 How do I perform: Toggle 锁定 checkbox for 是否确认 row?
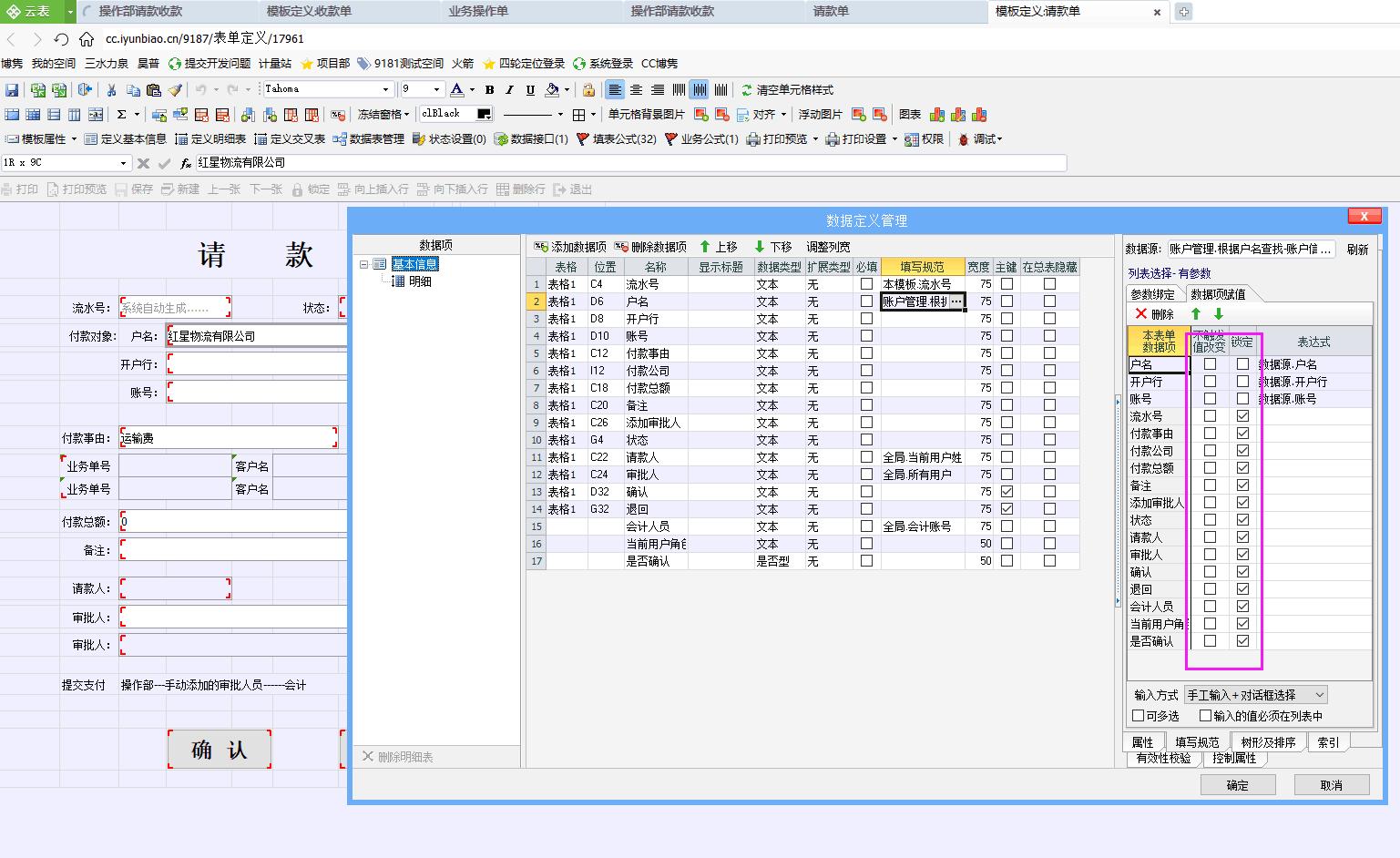click(1242, 640)
